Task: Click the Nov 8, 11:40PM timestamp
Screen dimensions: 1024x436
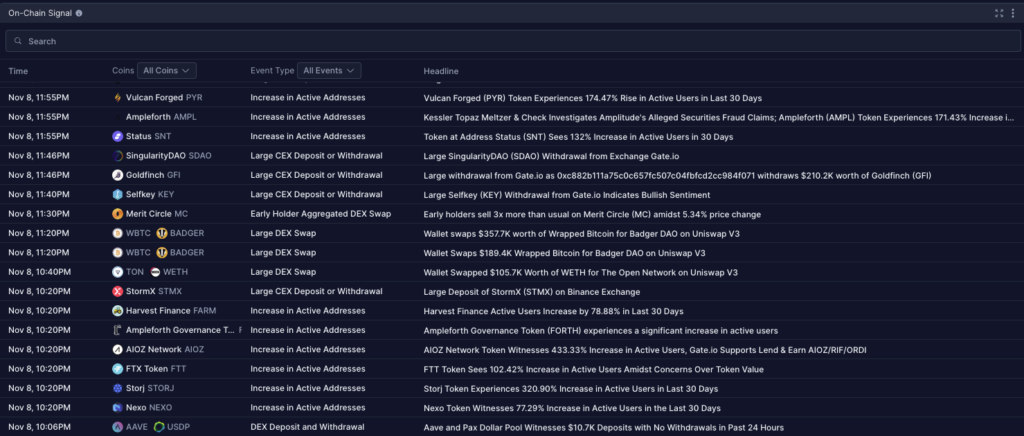Action: point(39,195)
